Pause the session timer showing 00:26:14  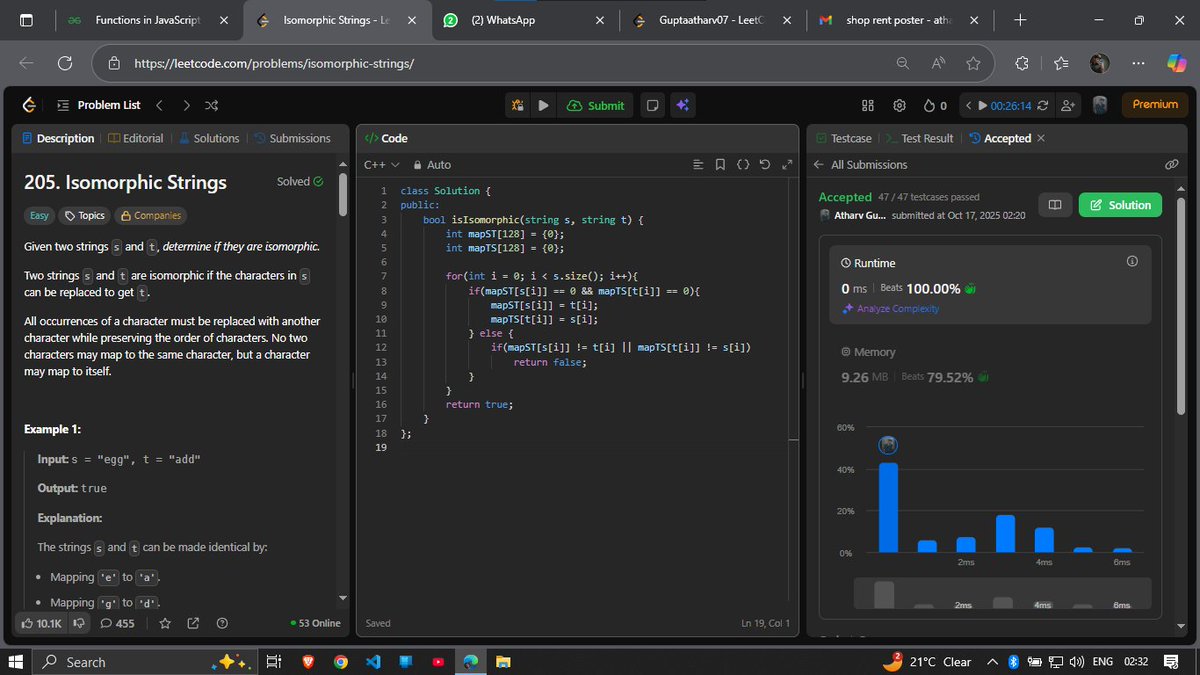click(x=983, y=104)
